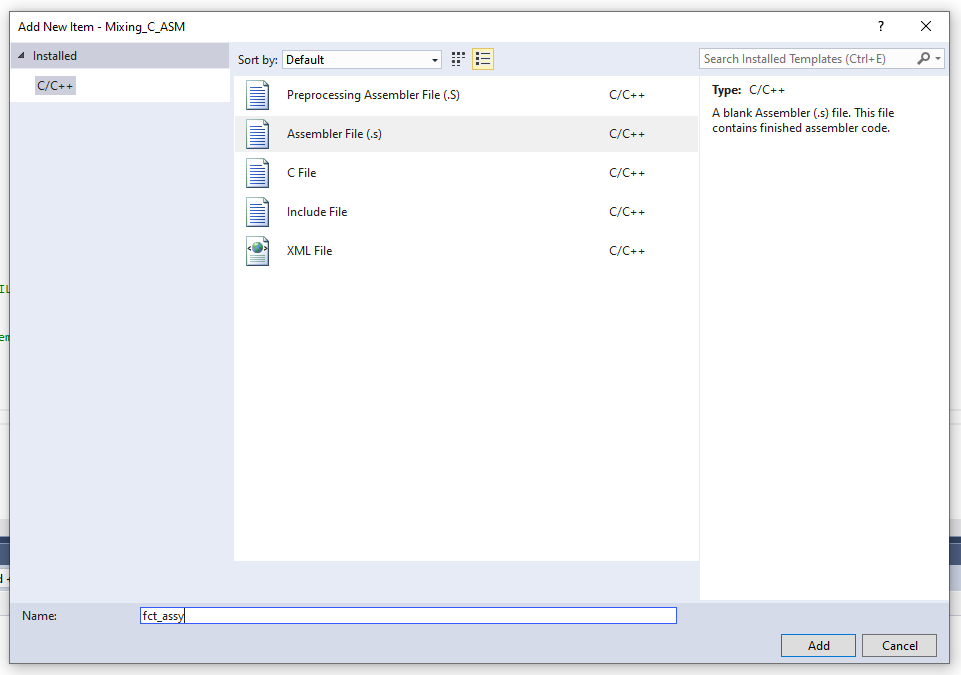
Task: Click the C File document icon
Action: click(257, 173)
